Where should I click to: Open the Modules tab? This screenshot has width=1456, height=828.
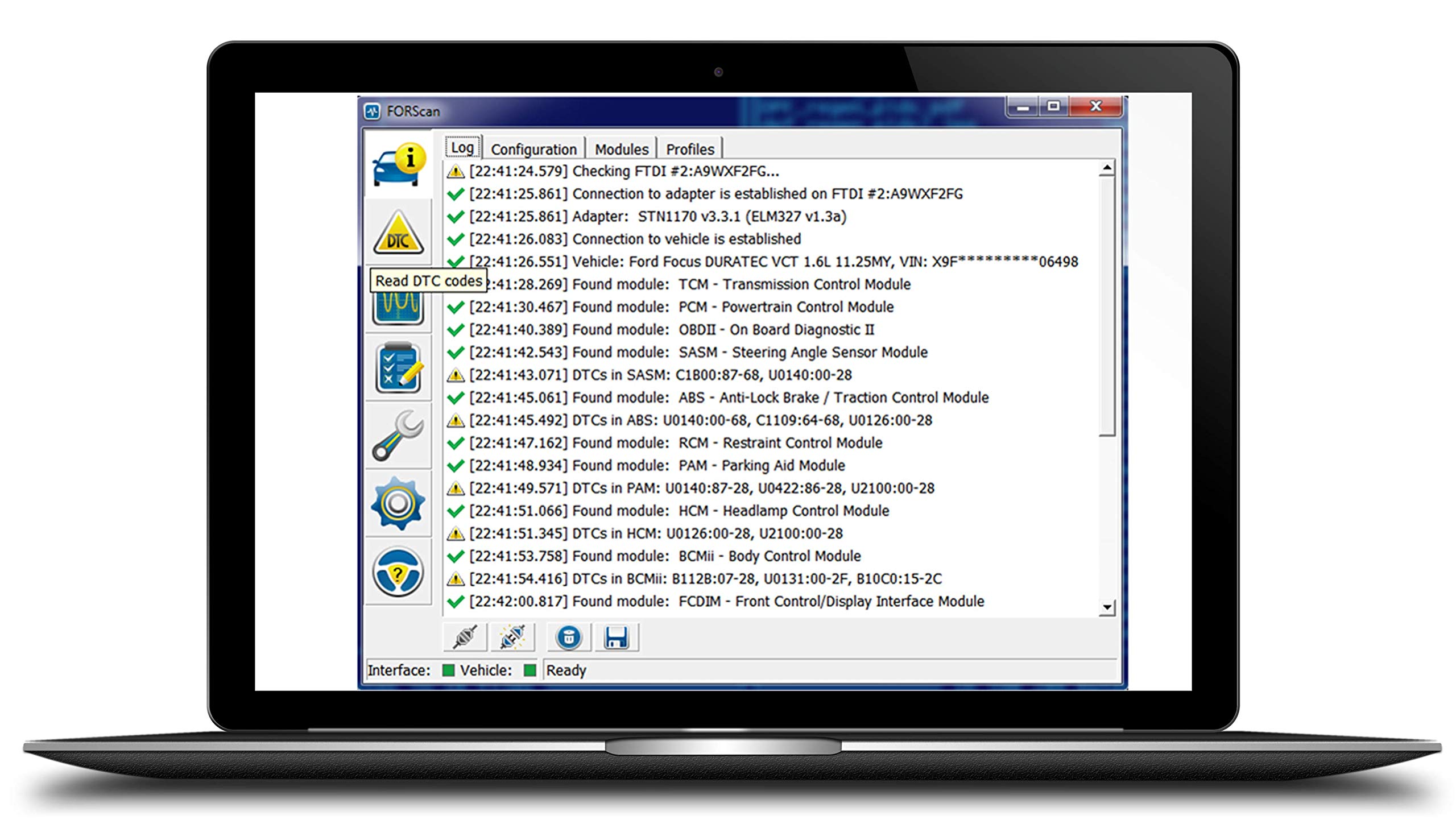click(x=622, y=149)
